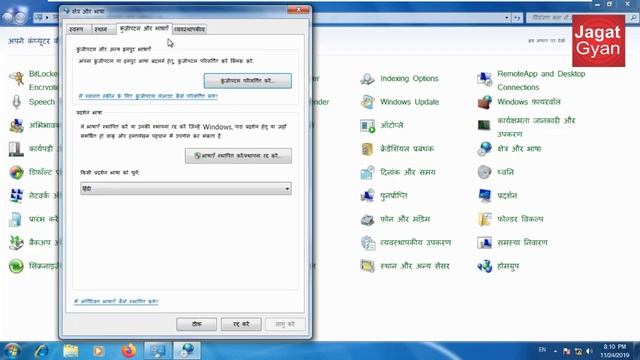640x360 pixels.
Task: Open बैकअप और पुनर्स्थापना icon
Action: [x=16, y=243]
